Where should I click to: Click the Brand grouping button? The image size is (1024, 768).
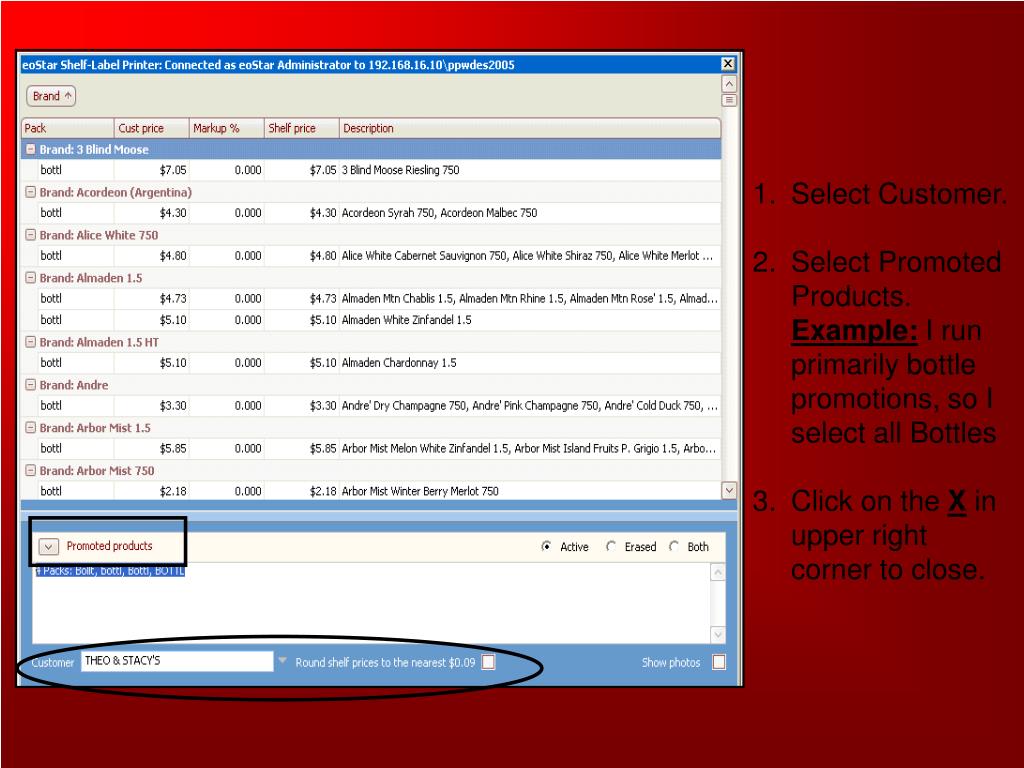pos(51,96)
